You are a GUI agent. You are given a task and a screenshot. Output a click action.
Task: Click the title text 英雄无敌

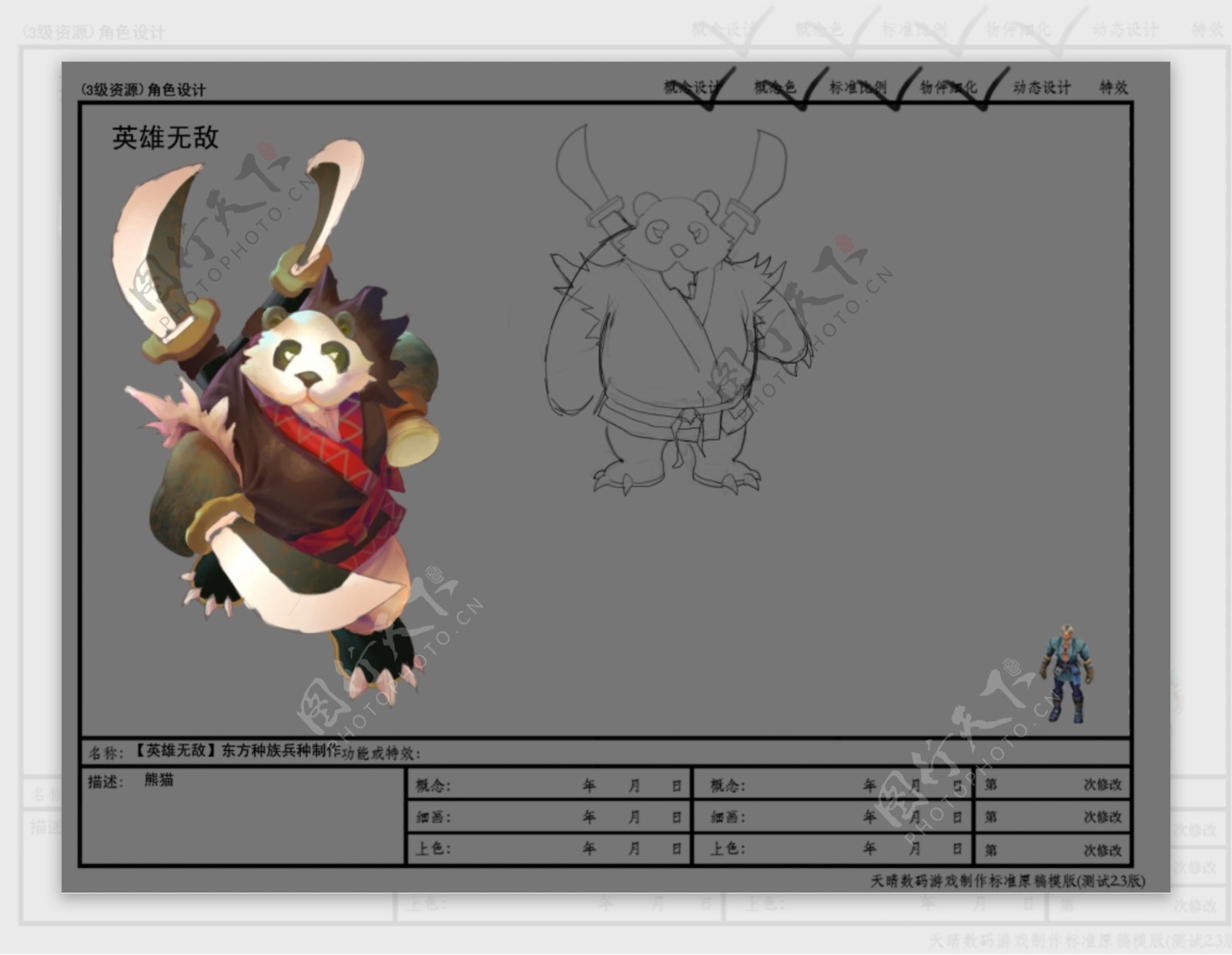(x=166, y=138)
